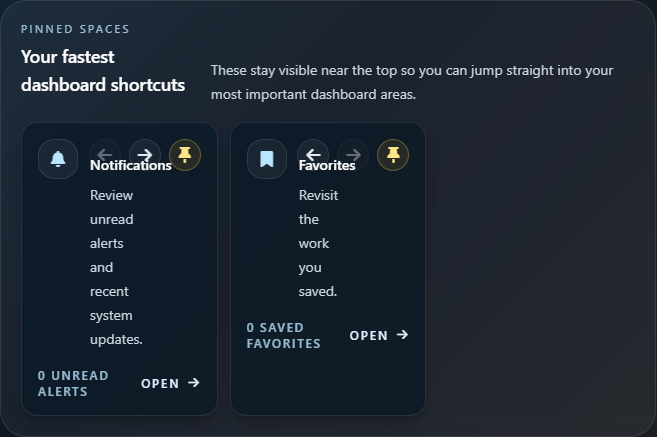Move the Notifications card right
Viewport: 657px width, 437px height.
145,154
